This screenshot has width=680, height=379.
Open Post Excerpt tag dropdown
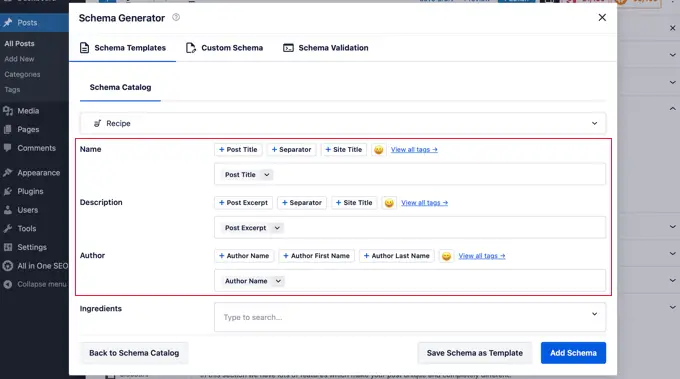[277, 228]
